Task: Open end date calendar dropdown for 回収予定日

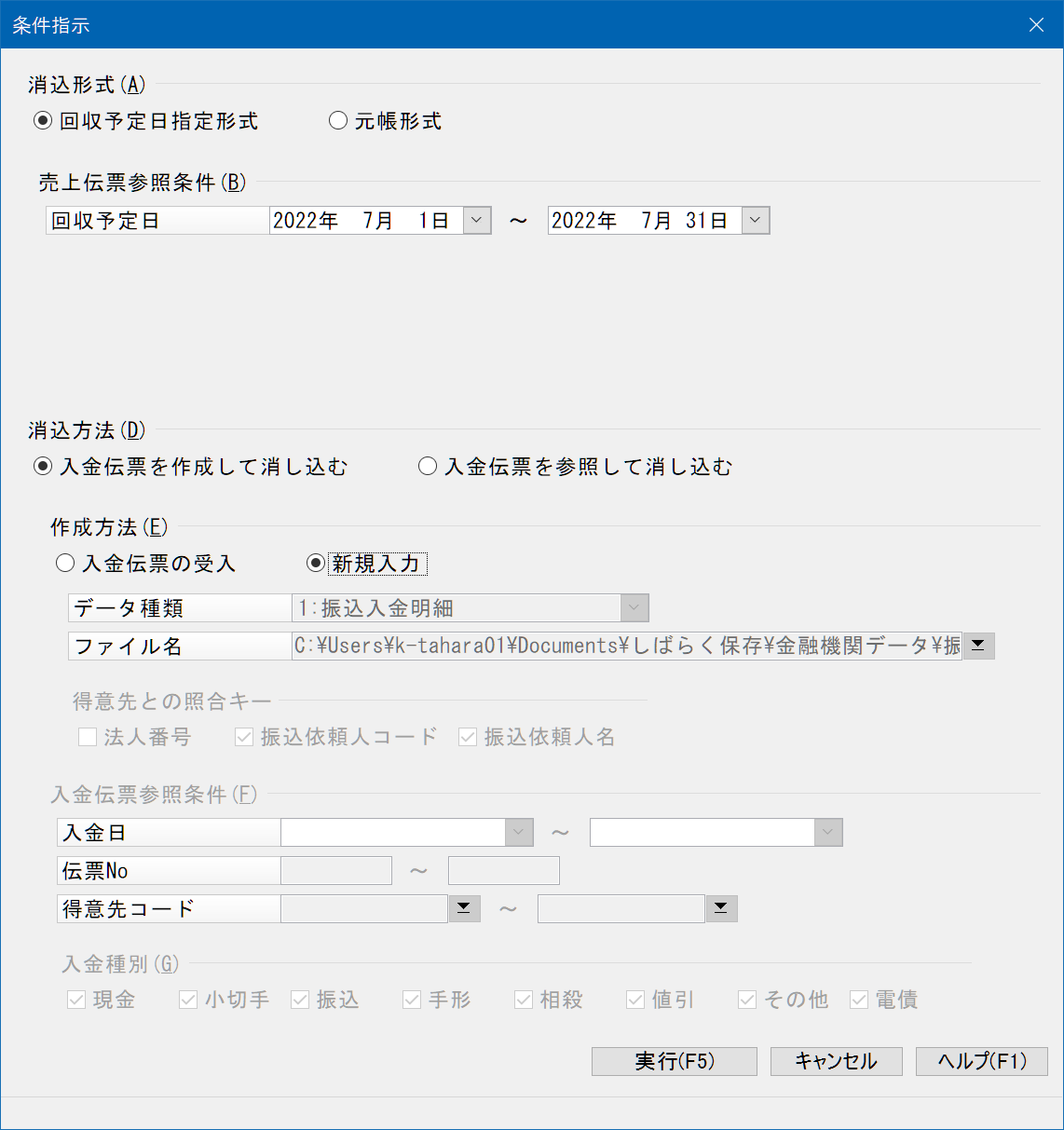Action: [756, 221]
